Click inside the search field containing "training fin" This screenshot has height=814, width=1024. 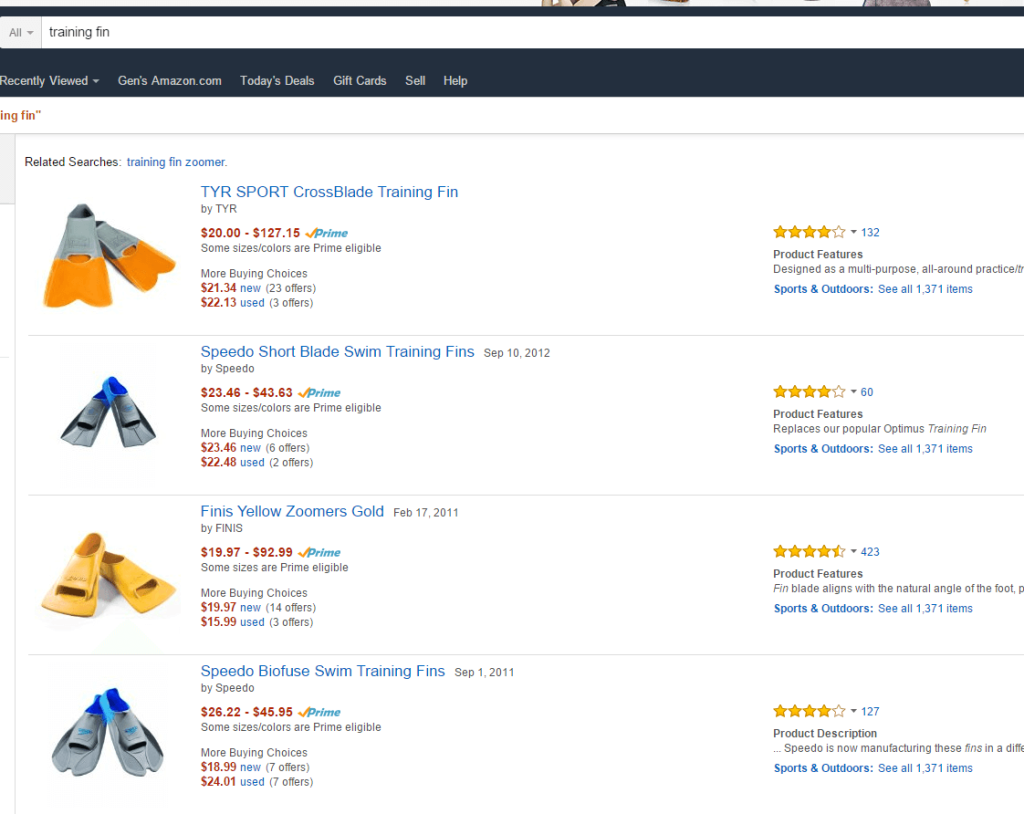[x=200, y=31]
